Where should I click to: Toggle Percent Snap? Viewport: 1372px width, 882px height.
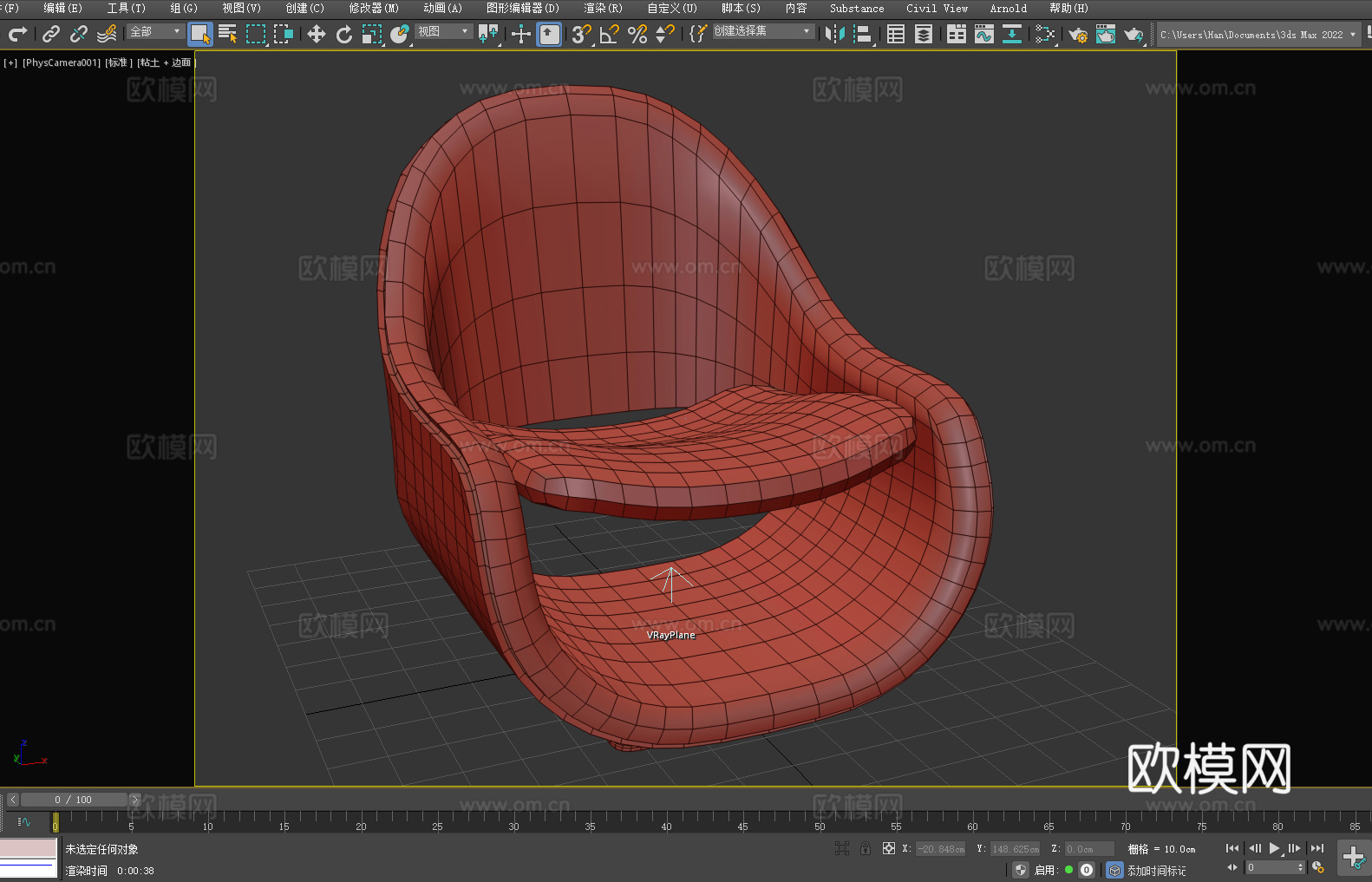pyautogui.click(x=637, y=34)
